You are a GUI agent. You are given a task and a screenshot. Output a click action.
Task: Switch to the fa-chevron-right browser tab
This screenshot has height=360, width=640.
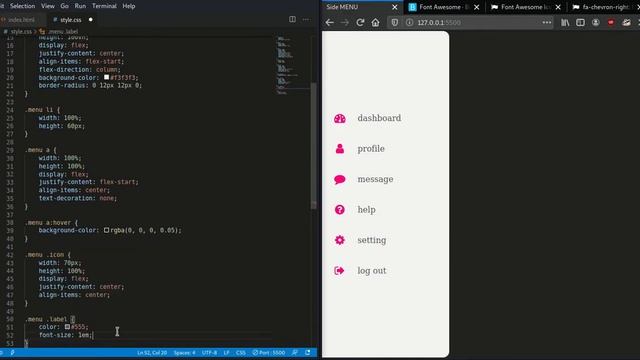coord(605,7)
